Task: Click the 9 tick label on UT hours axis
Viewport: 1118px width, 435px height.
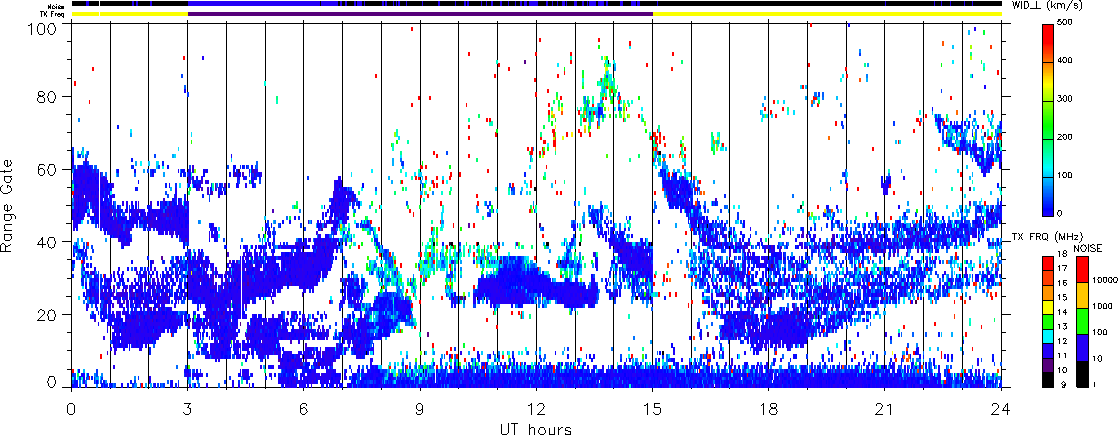Action: (420, 409)
